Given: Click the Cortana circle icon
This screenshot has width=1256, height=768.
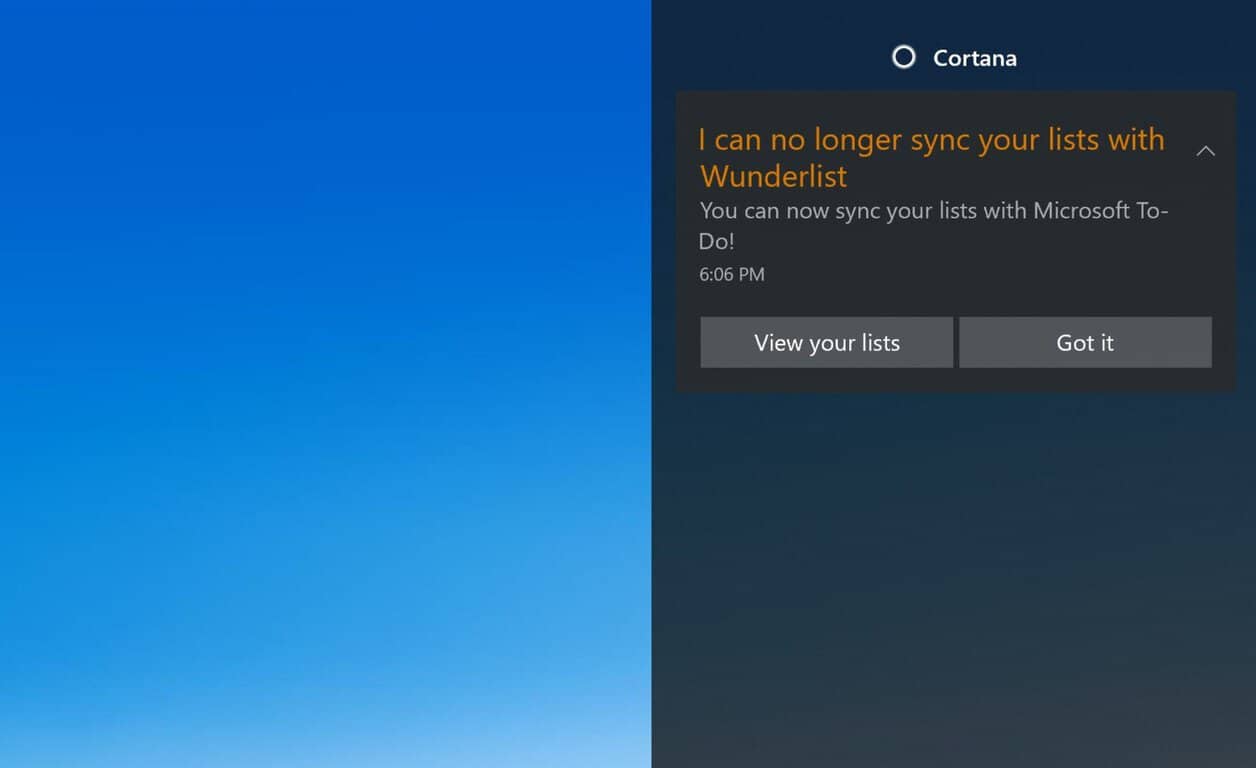Looking at the screenshot, I should pos(904,57).
